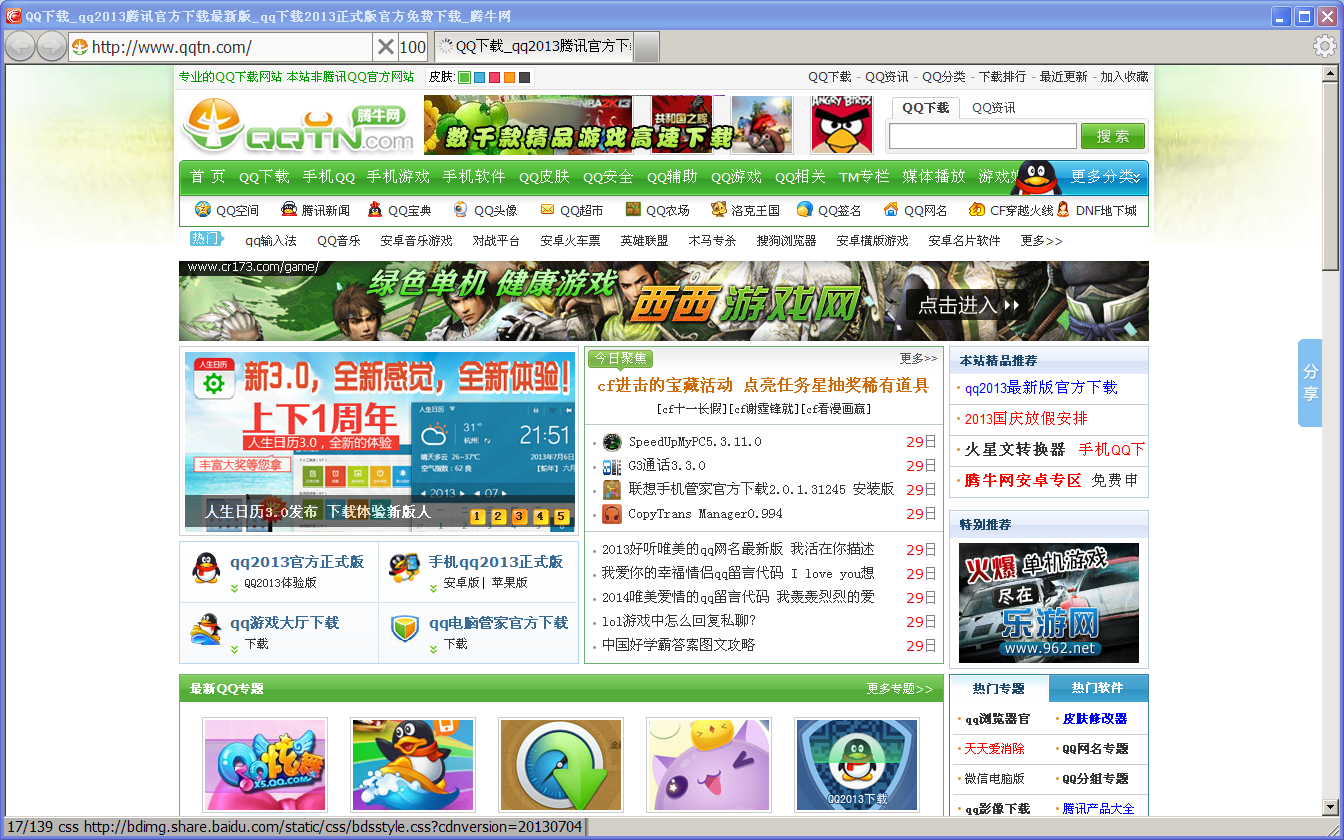1344x840 pixels.
Task: Go to 手机游戏 in the navigation bar
Action: click(x=398, y=177)
